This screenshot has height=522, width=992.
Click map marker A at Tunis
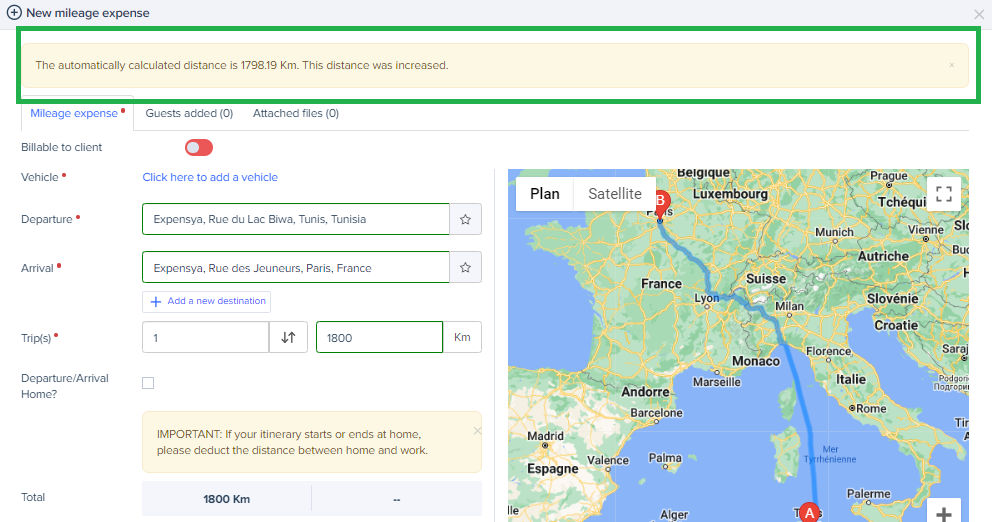coord(808,511)
